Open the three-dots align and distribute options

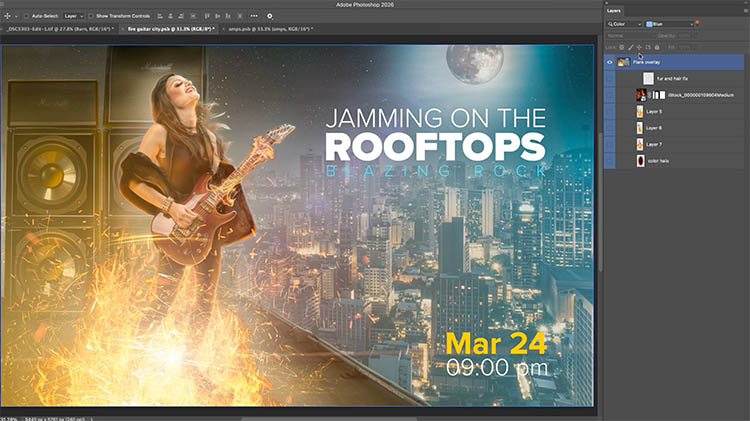point(254,16)
